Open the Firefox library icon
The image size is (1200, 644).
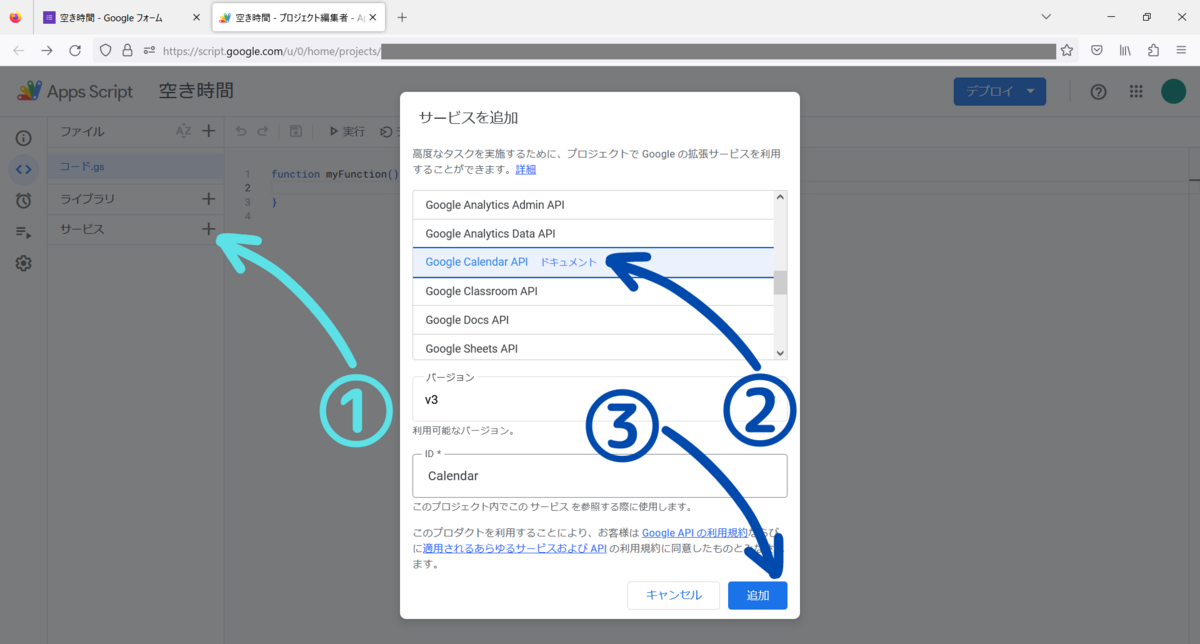point(1125,50)
